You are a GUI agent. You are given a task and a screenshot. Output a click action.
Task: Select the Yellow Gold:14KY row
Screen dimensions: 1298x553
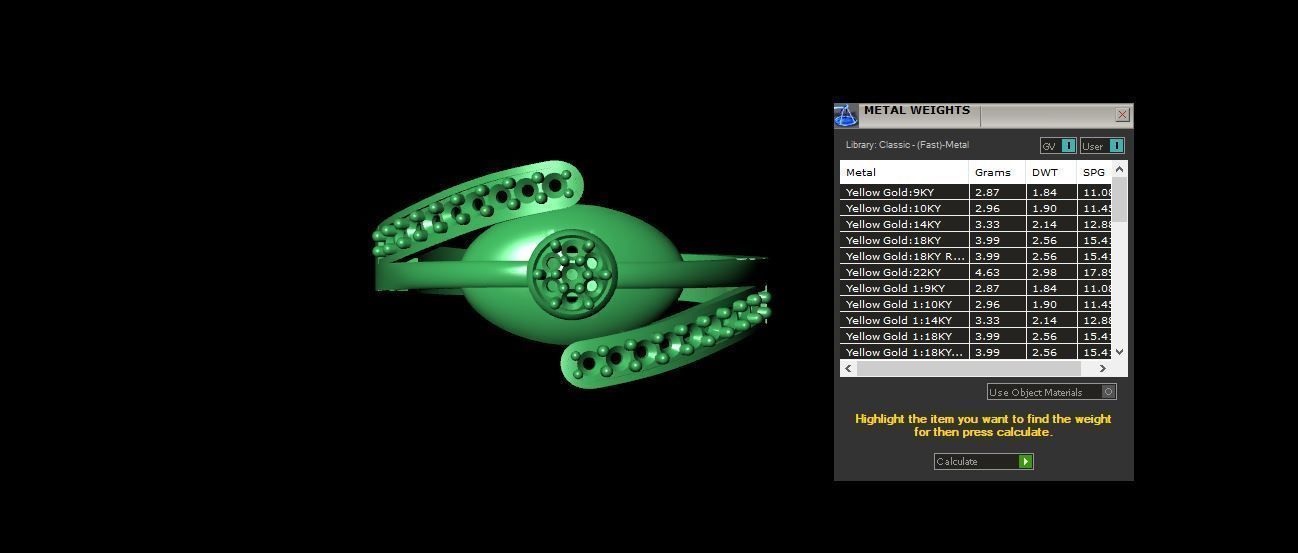click(976, 224)
